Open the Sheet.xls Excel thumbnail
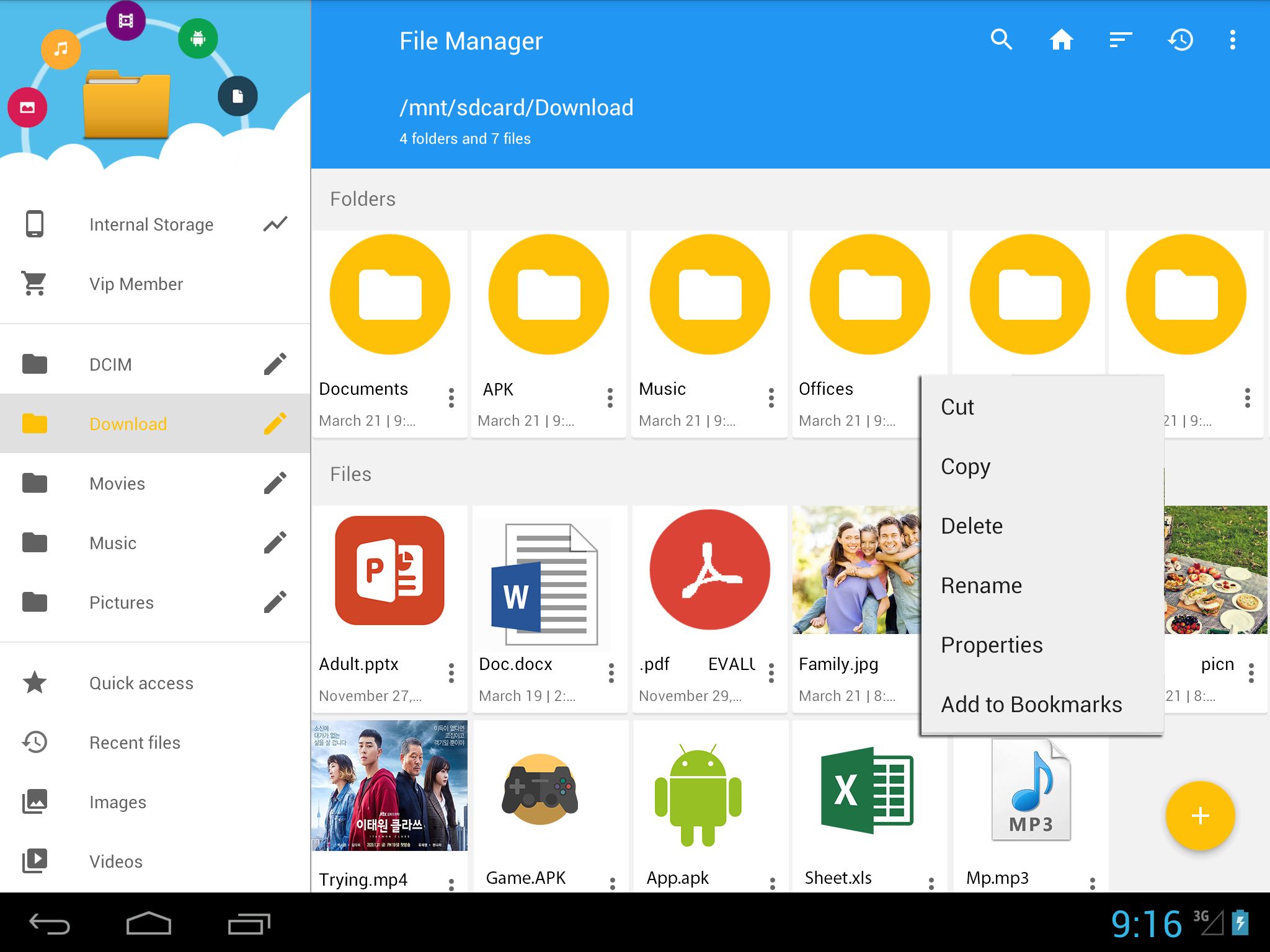This screenshot has width=1270, height=952. pos(867,791)
